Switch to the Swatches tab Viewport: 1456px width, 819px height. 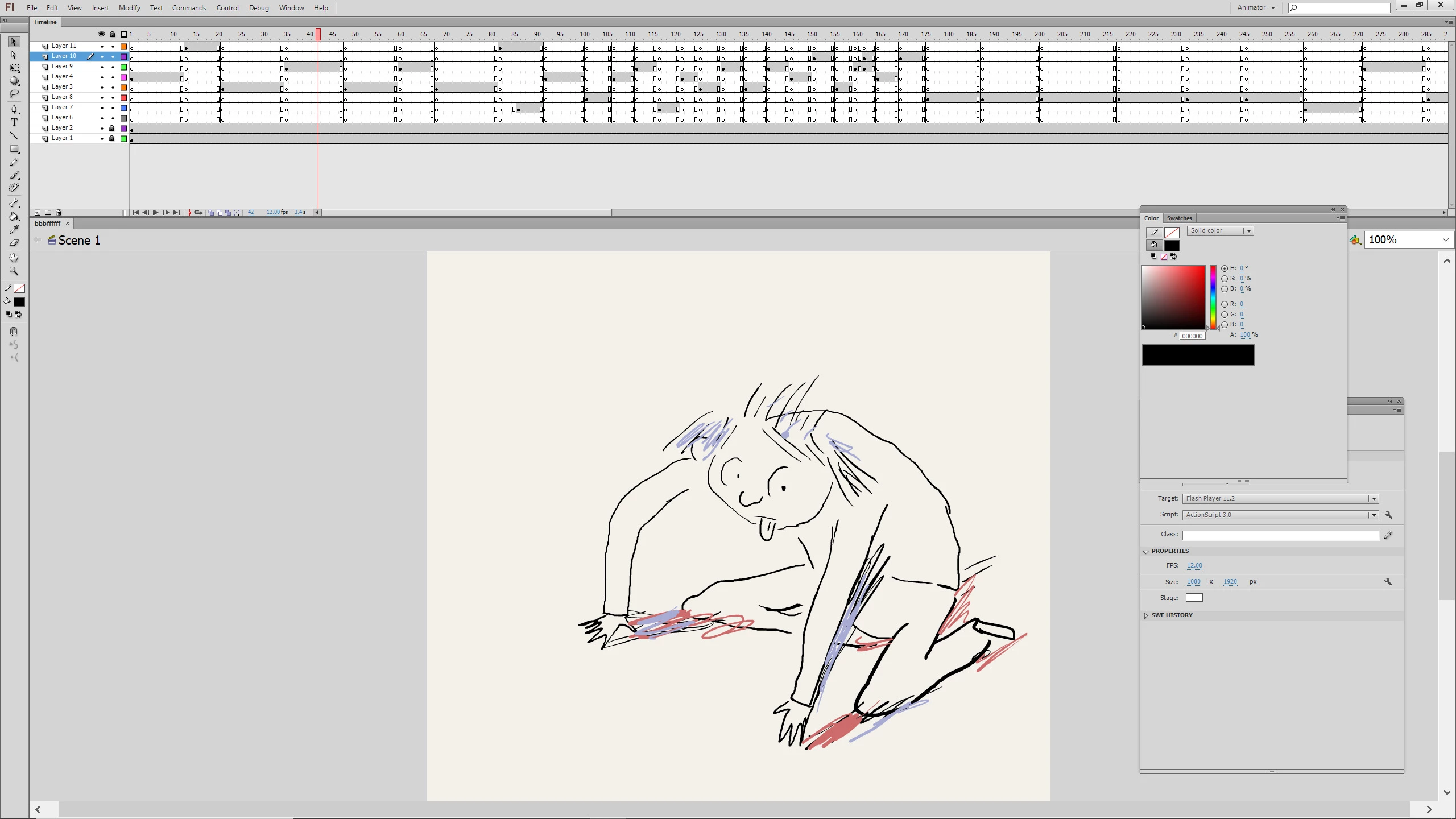[1178, 218]
